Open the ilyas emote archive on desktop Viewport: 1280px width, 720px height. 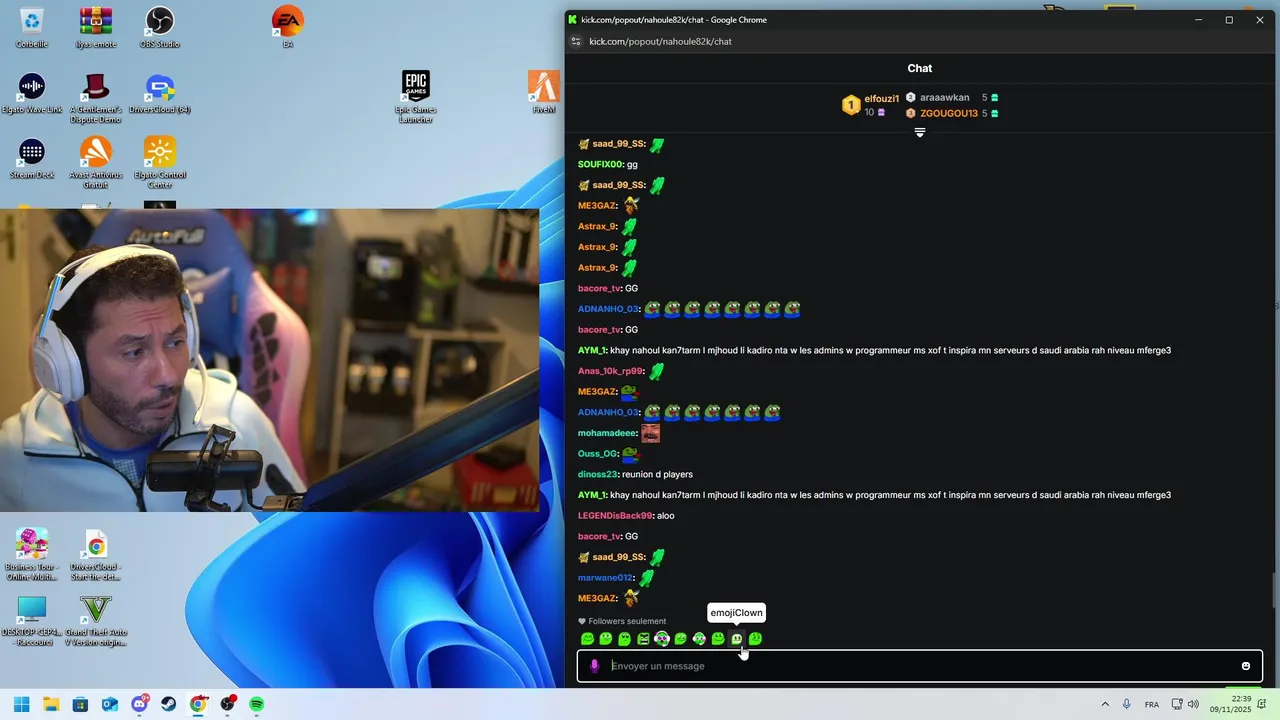point(96,28)
